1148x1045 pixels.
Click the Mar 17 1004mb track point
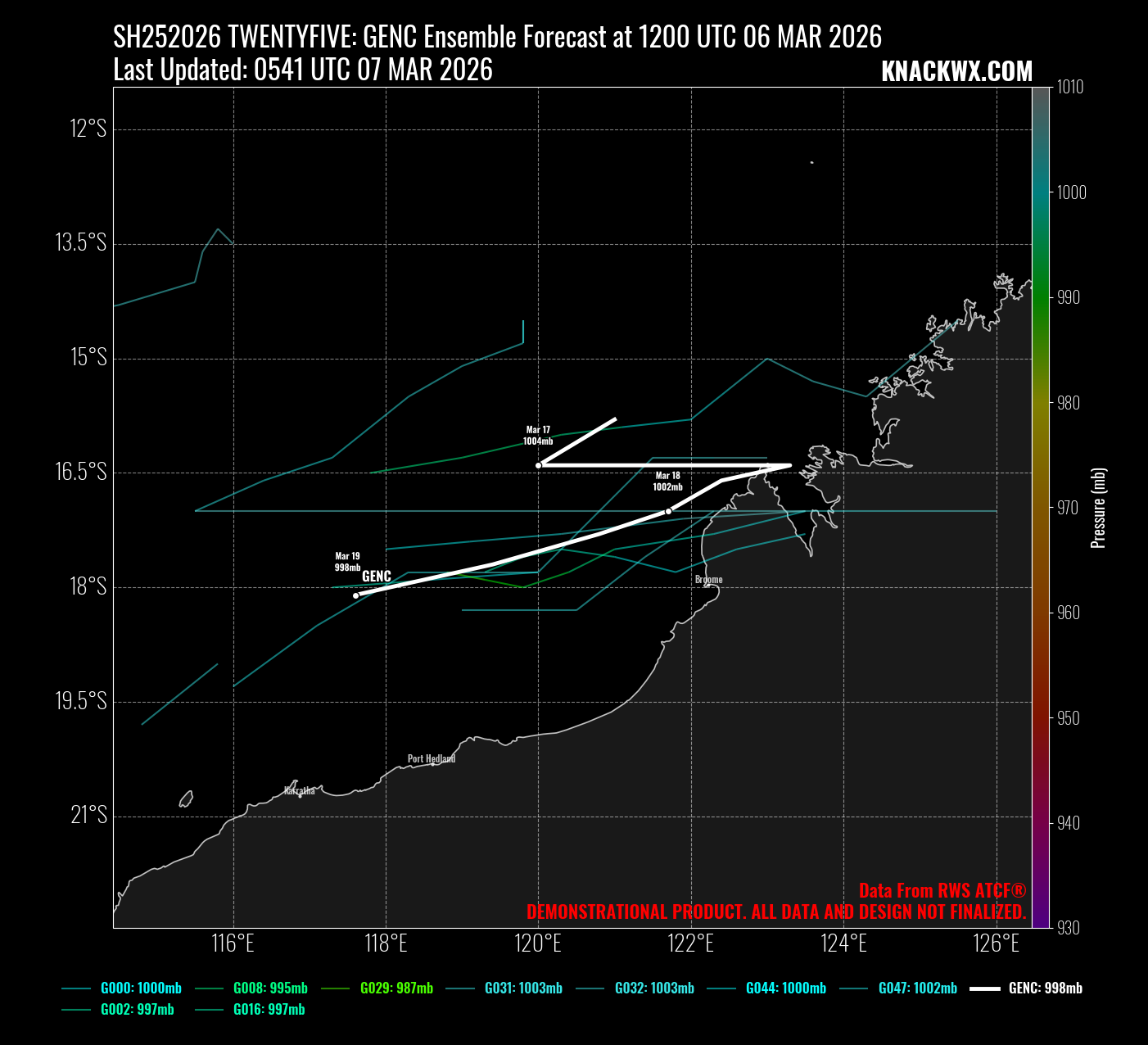pos(538,465)
